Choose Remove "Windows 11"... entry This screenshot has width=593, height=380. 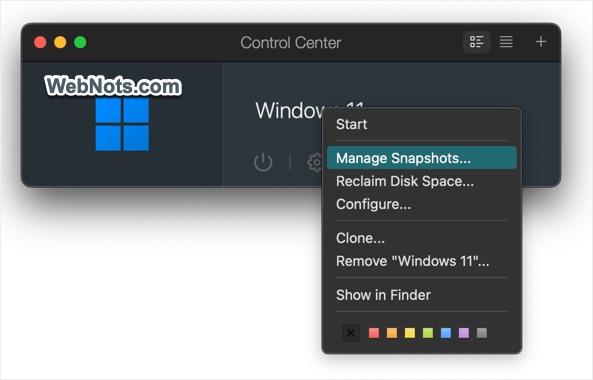[422, 261]
